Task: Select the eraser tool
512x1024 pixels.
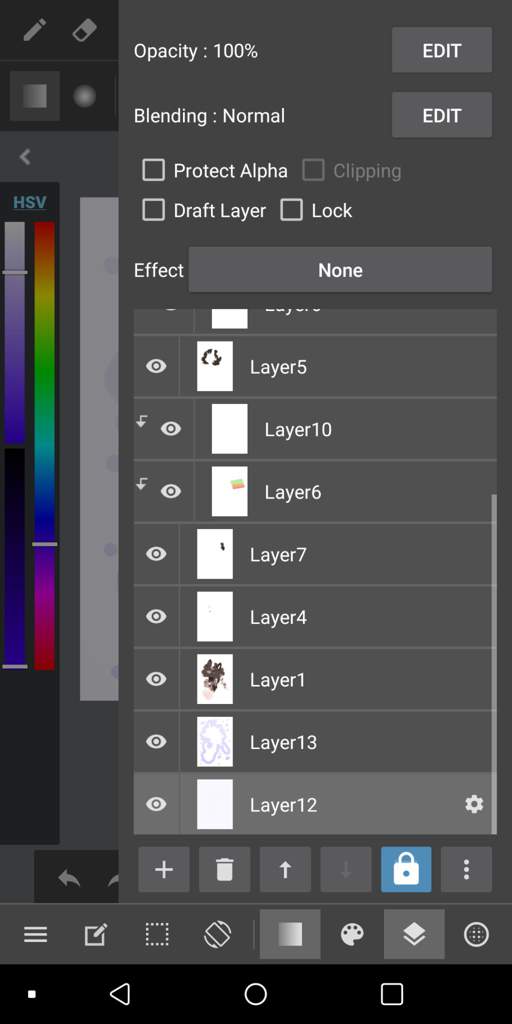Action: pyautogui.click(x=84, y=30)
